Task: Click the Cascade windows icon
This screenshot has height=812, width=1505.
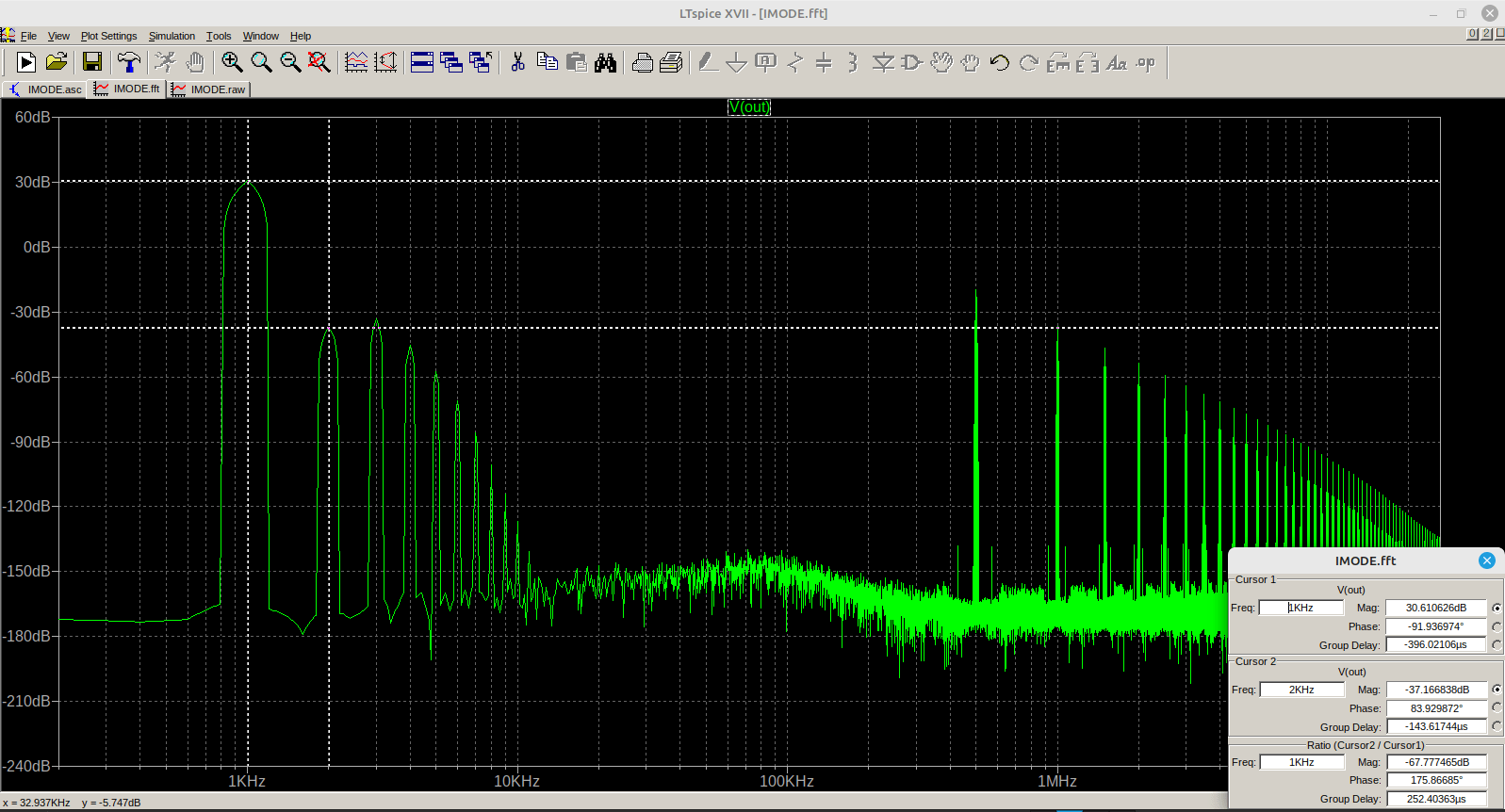Action: point(451,62)
